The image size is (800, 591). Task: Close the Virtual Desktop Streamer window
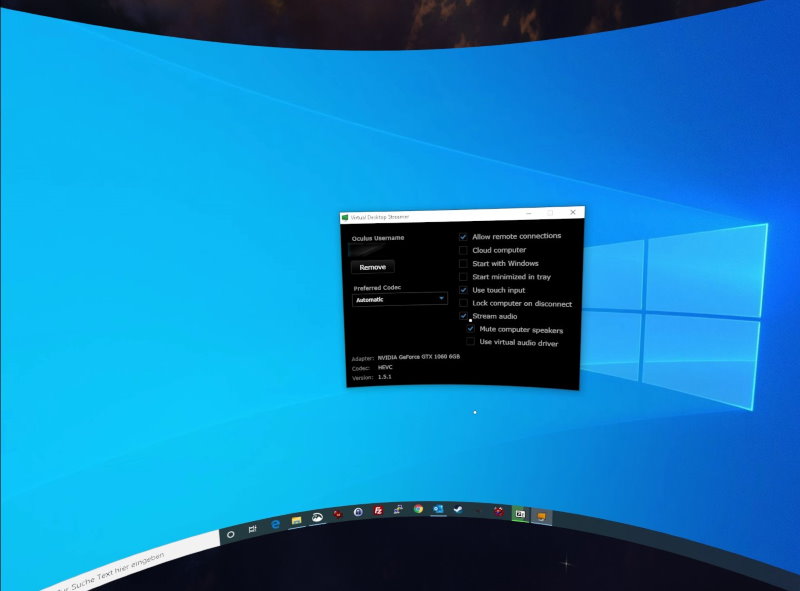(573, 212)
